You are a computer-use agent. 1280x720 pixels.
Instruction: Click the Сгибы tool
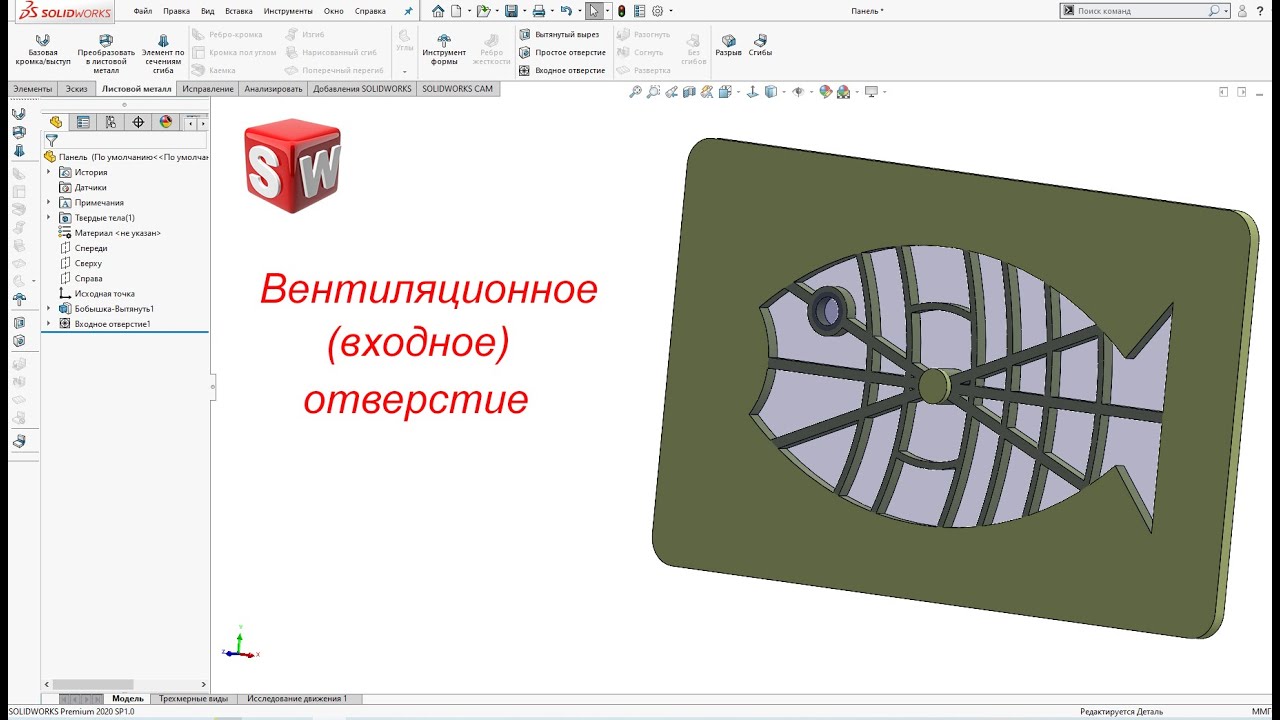tap(760, 45)
